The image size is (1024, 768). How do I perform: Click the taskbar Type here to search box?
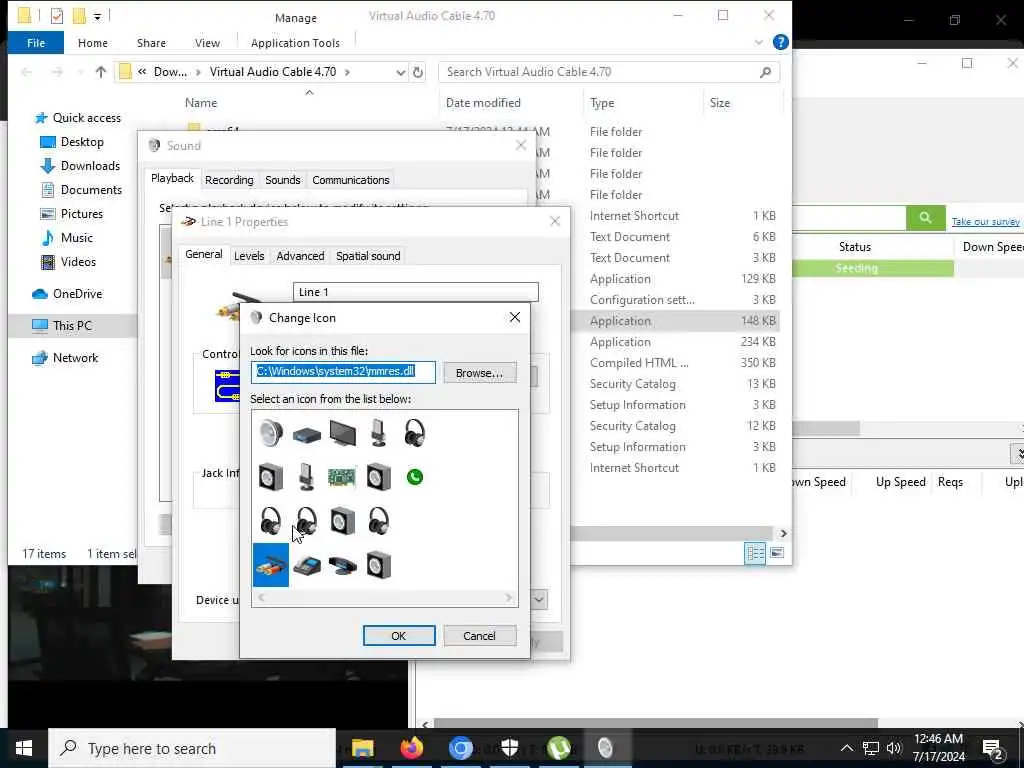pos(192,748)
